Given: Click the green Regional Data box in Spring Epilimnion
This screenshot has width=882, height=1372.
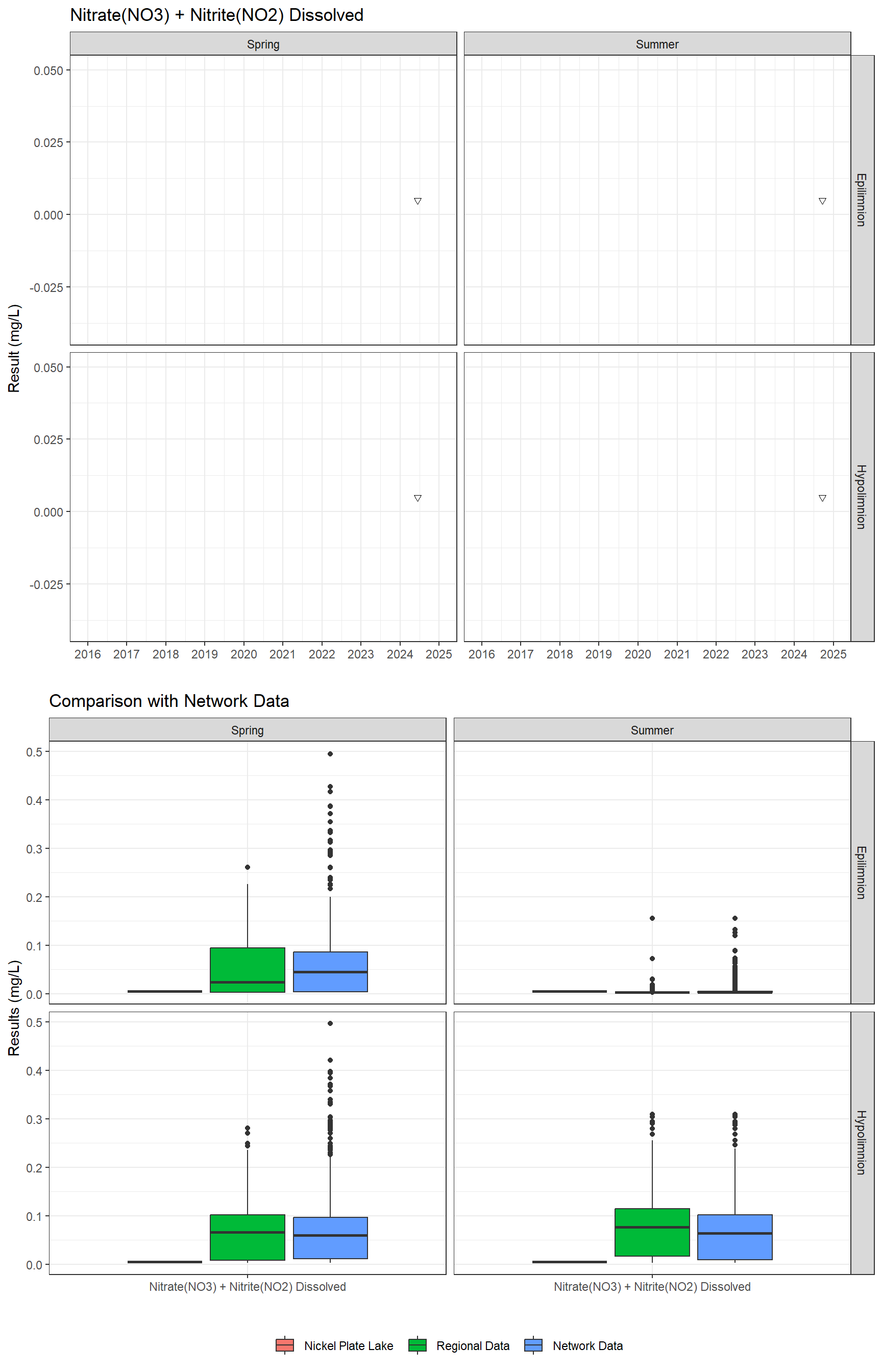Looking at the screenshot, I should 248,969.
